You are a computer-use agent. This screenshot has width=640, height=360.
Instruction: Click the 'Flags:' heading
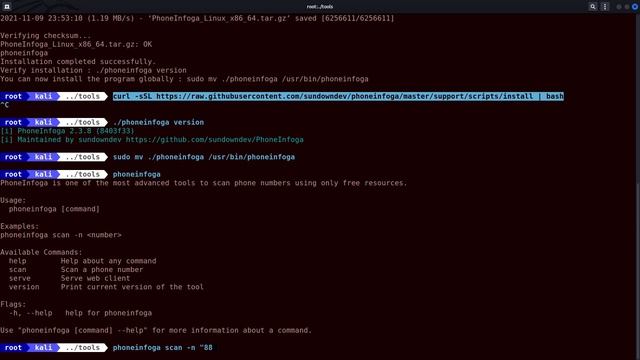[x=13, y=304]
